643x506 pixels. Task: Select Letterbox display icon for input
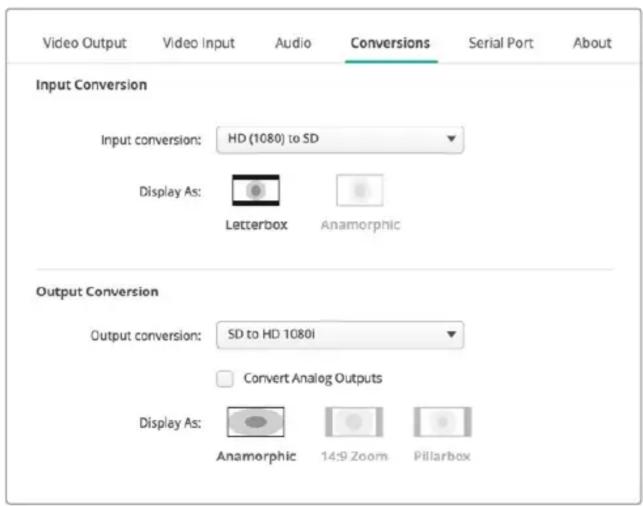pos(256,190)
